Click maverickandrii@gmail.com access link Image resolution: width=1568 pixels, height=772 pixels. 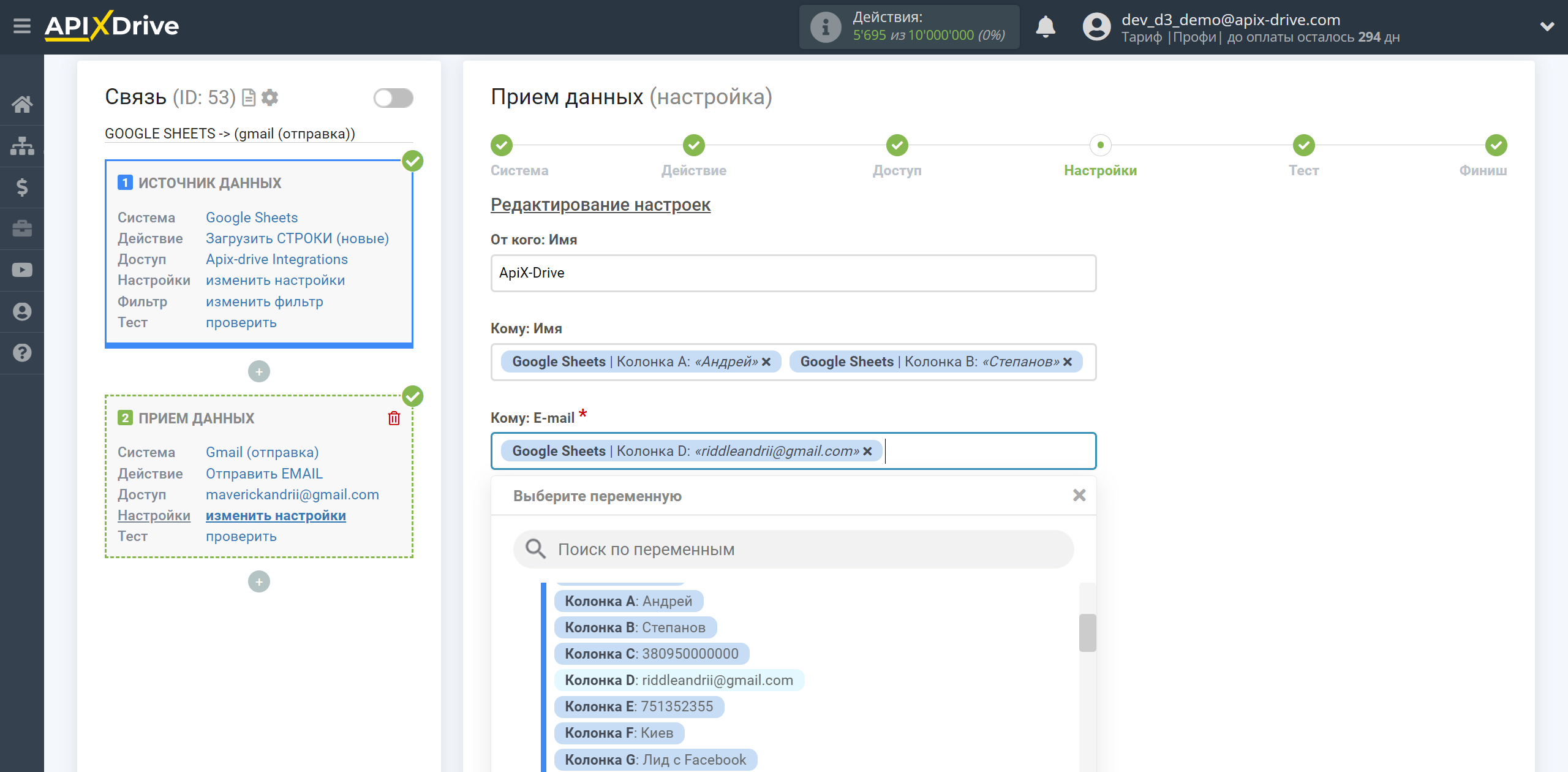[x=292, y=494]
